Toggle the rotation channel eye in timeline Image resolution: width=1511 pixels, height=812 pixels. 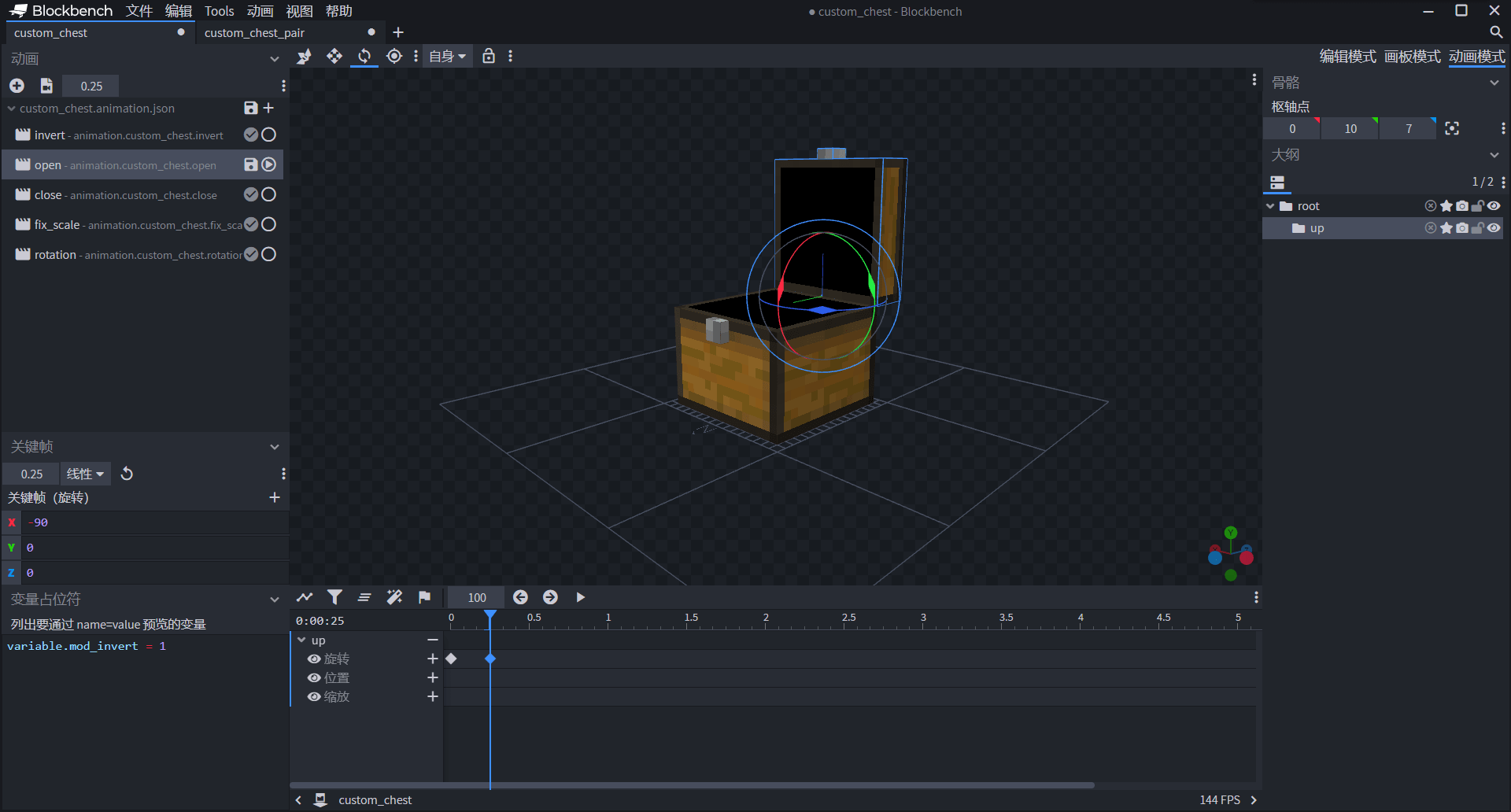(314, 659)
